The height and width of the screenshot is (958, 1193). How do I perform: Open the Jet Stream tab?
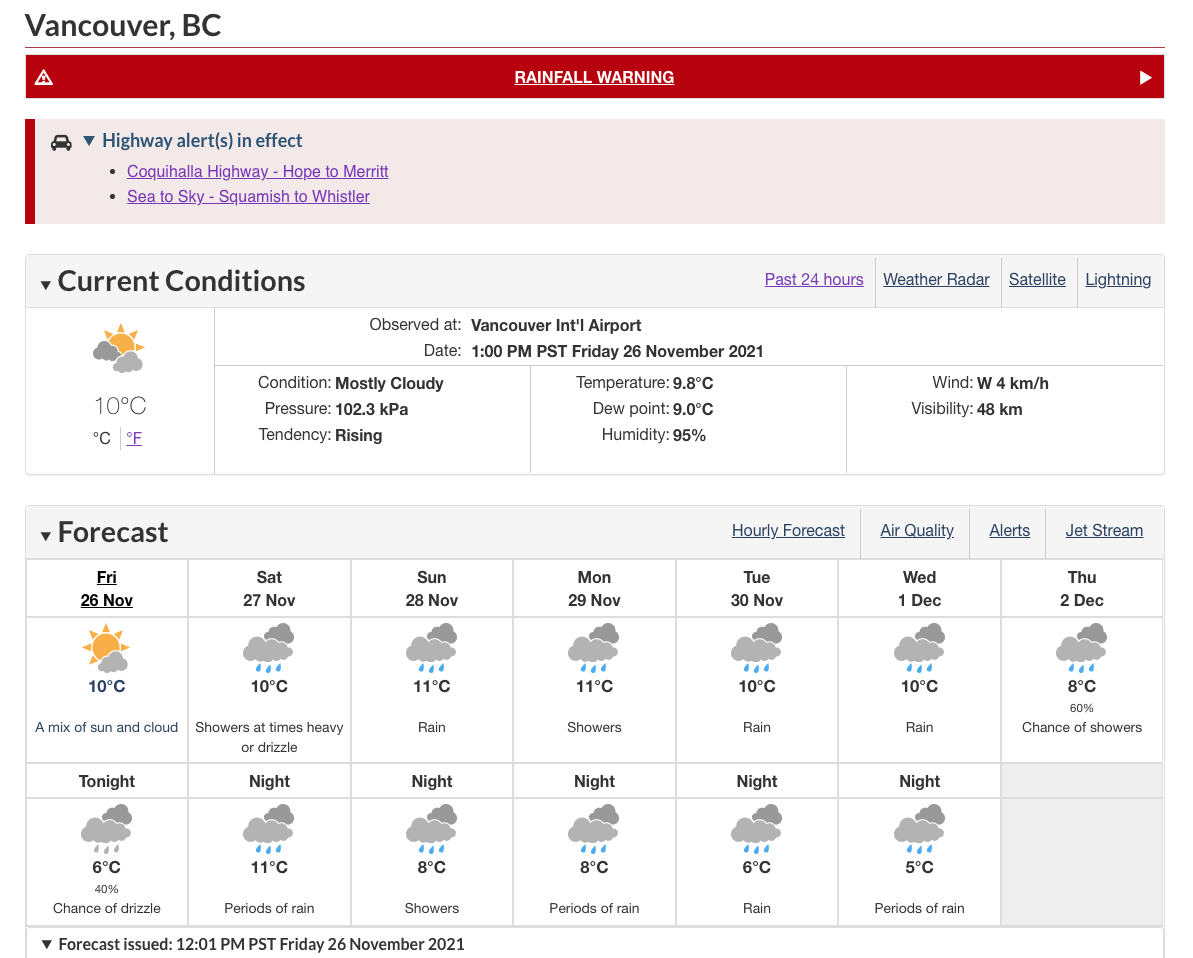click(x=1104, y=530)
